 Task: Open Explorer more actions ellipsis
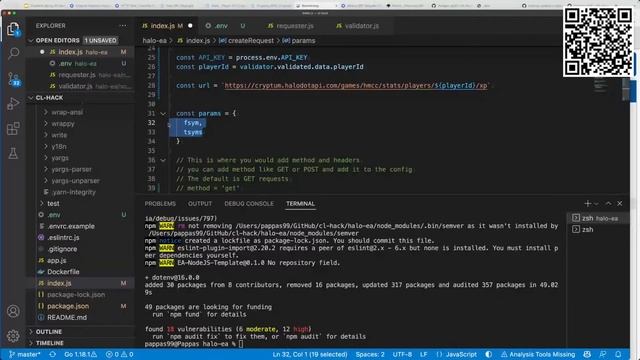coord(123,26)
